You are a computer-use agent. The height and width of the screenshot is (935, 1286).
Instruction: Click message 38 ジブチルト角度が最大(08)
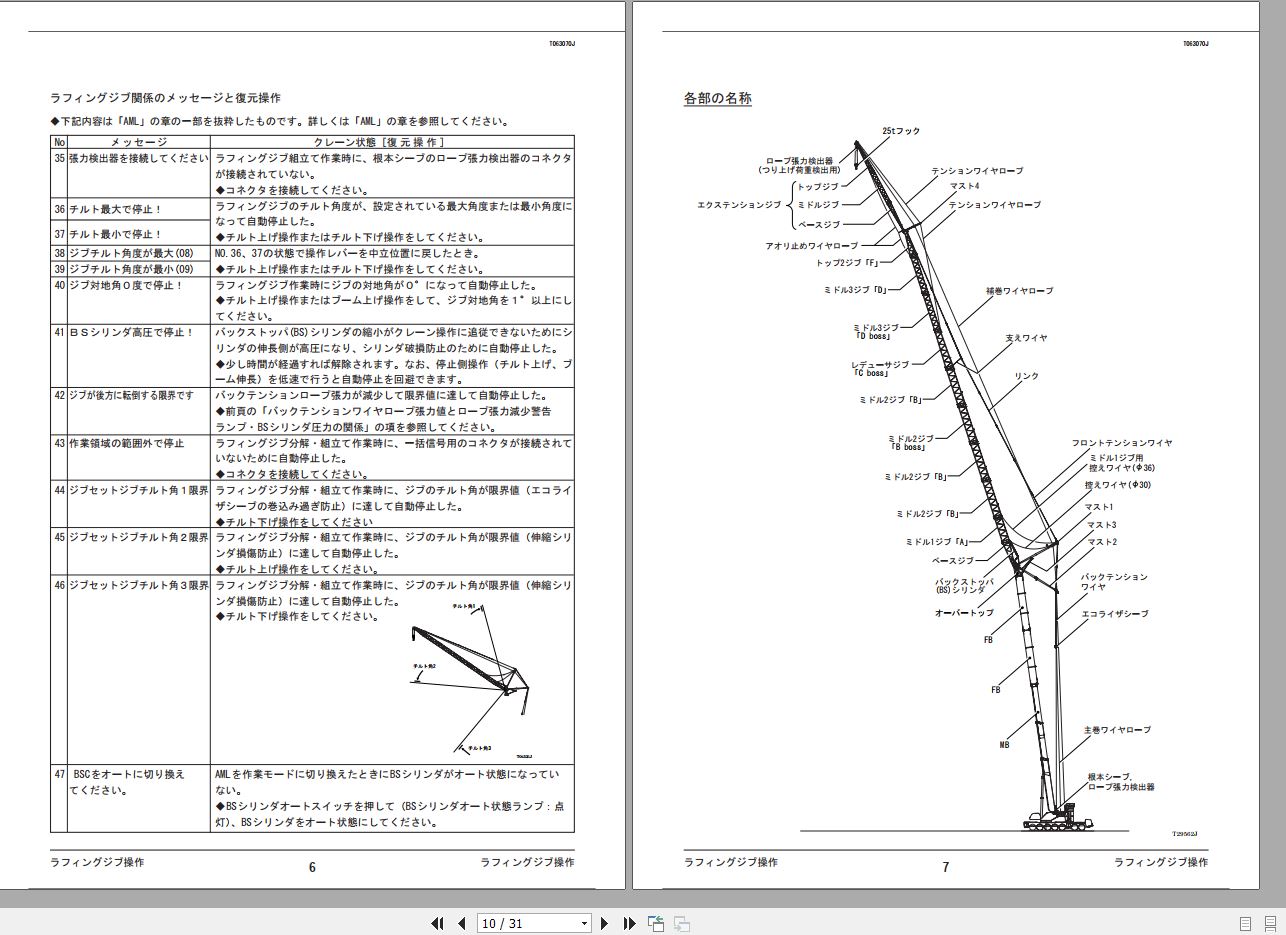tap(130, 254)
